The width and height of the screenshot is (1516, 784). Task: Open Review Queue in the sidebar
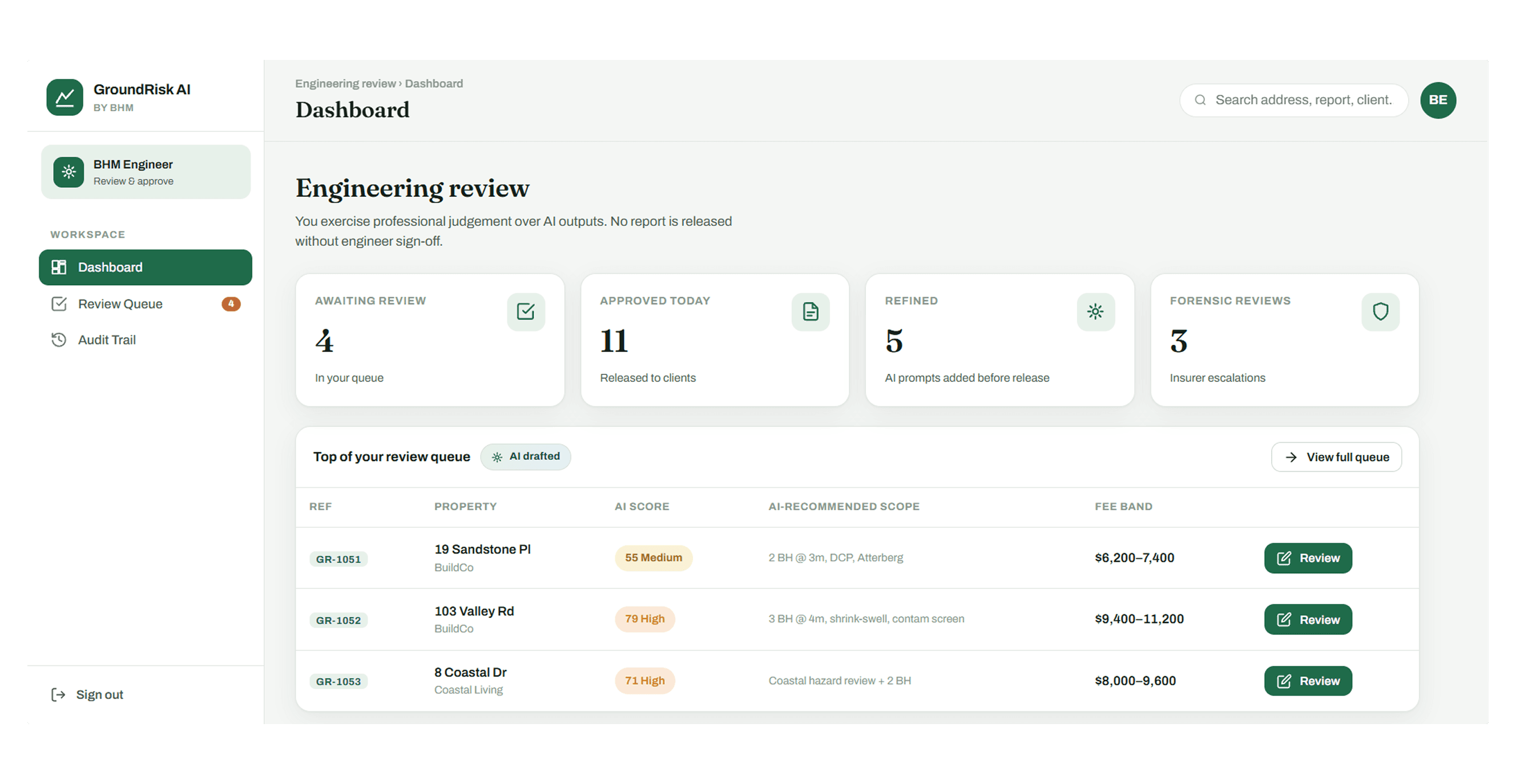point(146,304)
